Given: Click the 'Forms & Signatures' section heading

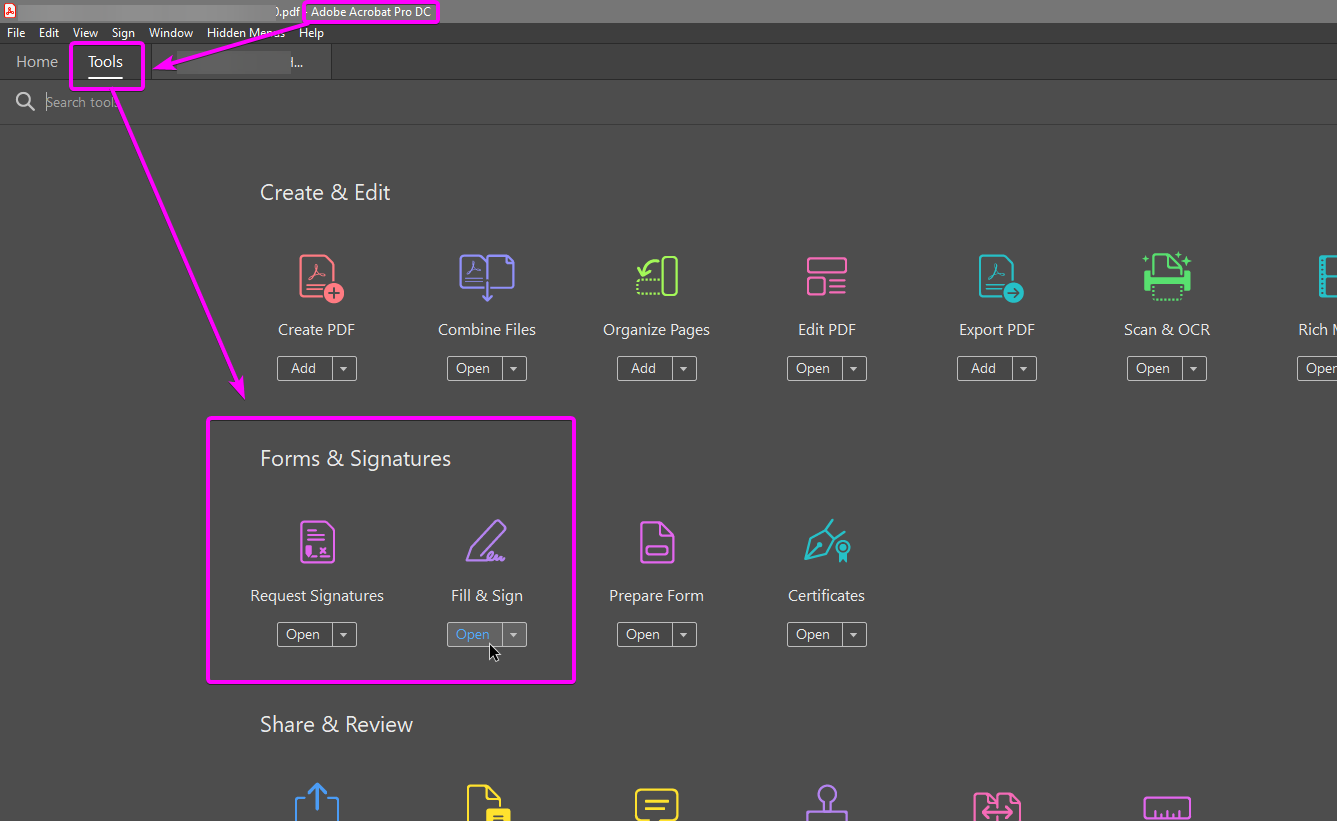Looking at the screenshot, I should (x=355, y=459).
